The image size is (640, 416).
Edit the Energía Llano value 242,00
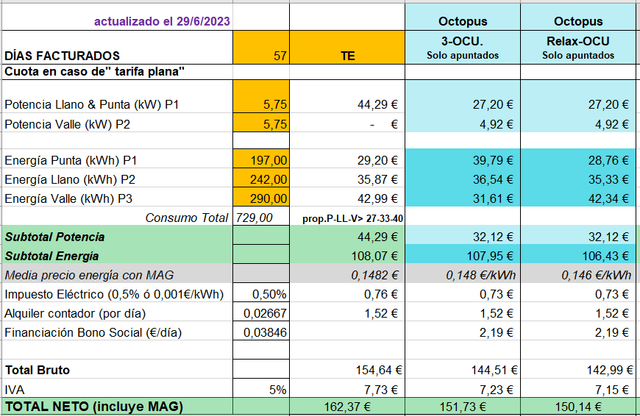tap(261, 178)
